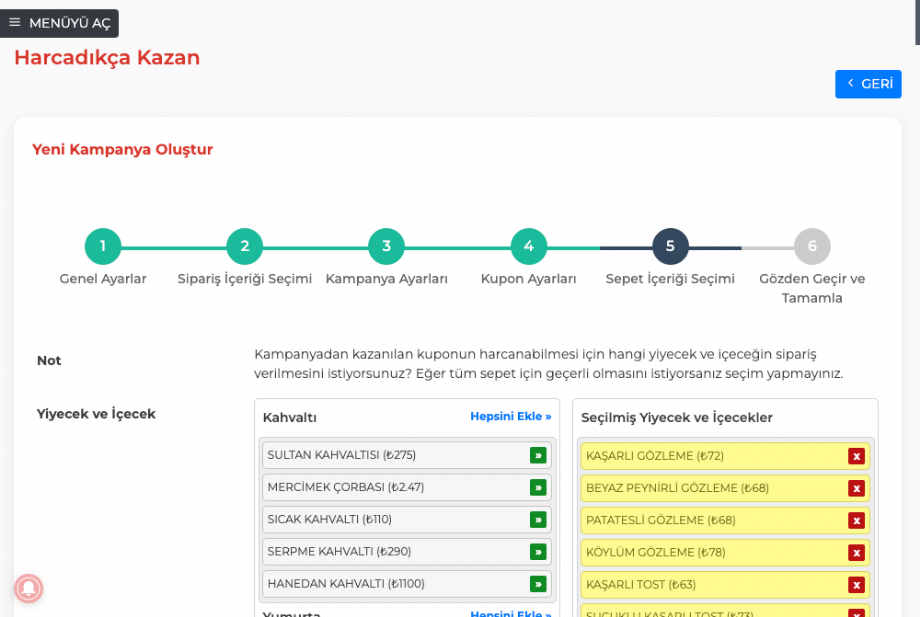
Task: Remove KAŞARLI GÖZLEME with red X
Action: [x=857, y=456]
